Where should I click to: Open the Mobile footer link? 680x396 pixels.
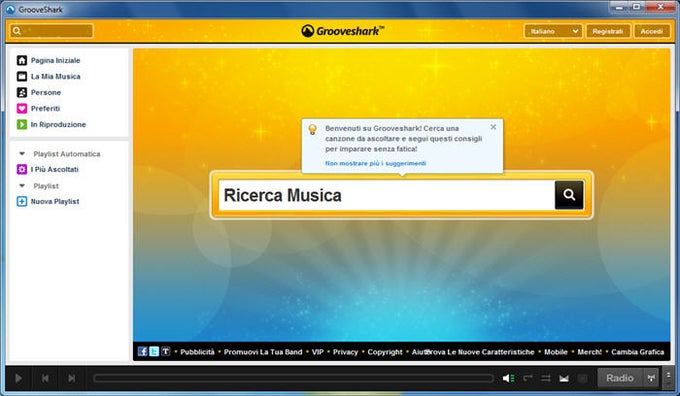coord(556,352)
